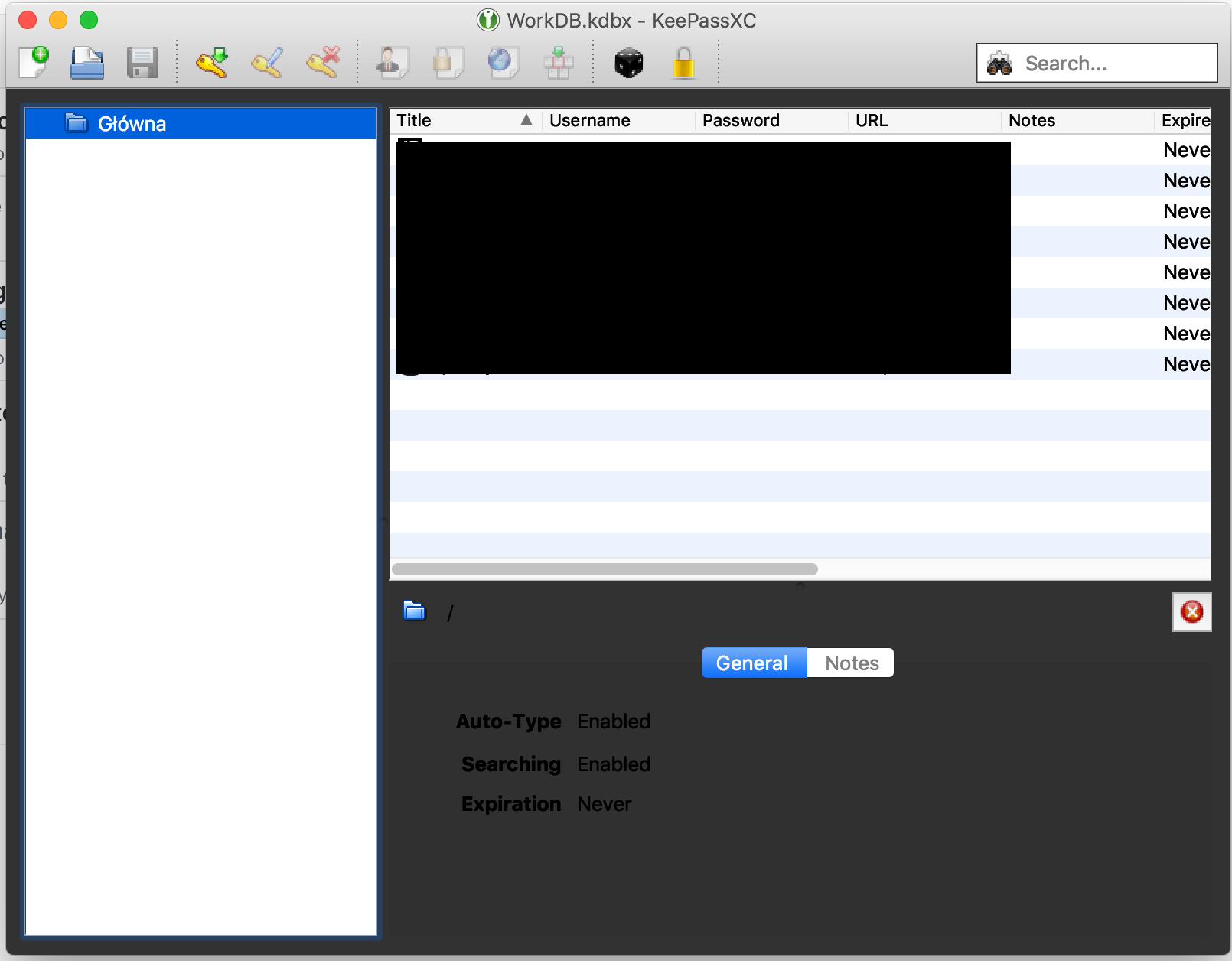Copy URL to clipboard globe icon

[x=503, y=62]
